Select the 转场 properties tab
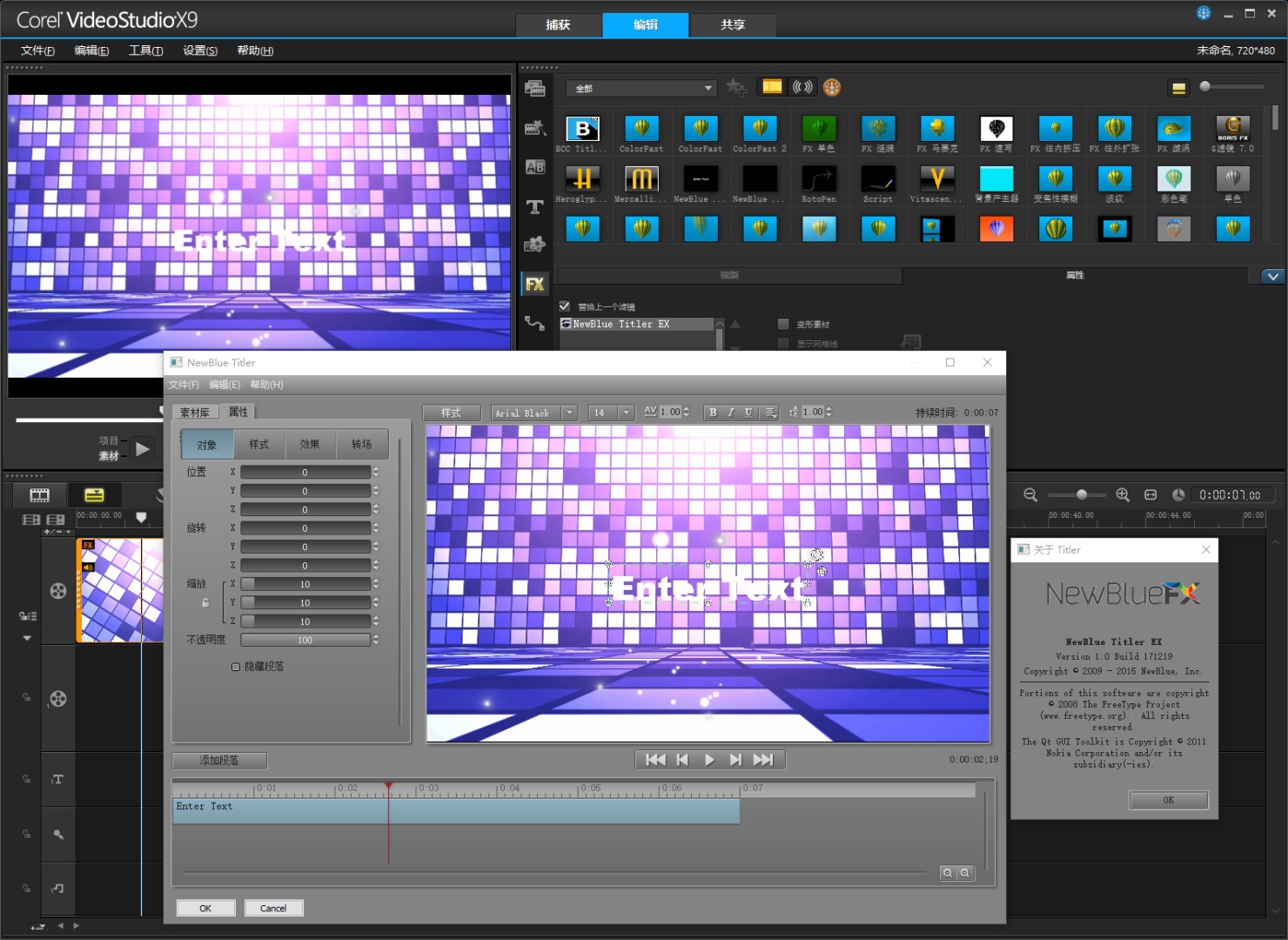Screen dimensions: 1288x940 click(x=361, y=444)
